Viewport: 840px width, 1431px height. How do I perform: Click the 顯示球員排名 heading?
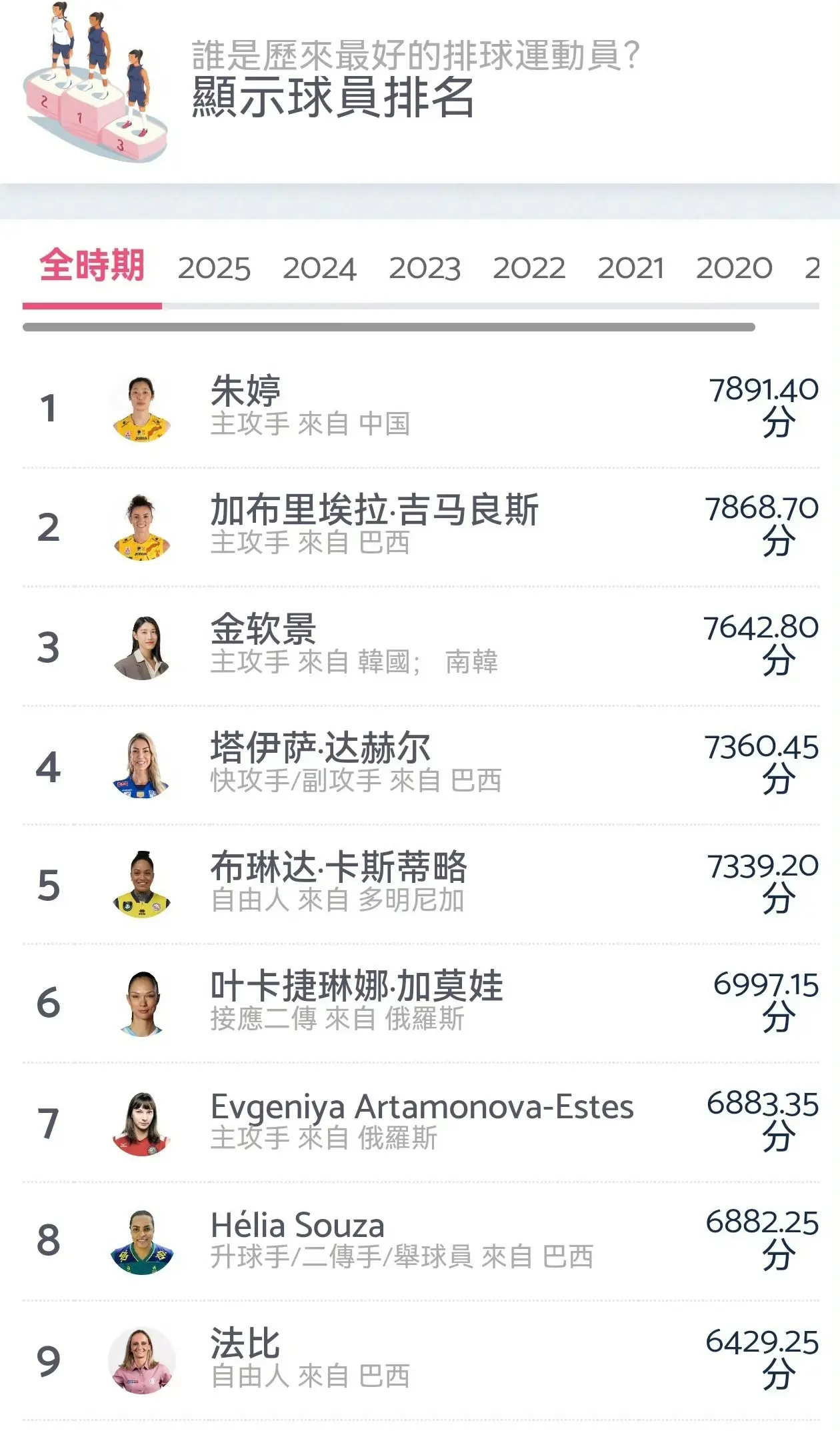[333, 97]
